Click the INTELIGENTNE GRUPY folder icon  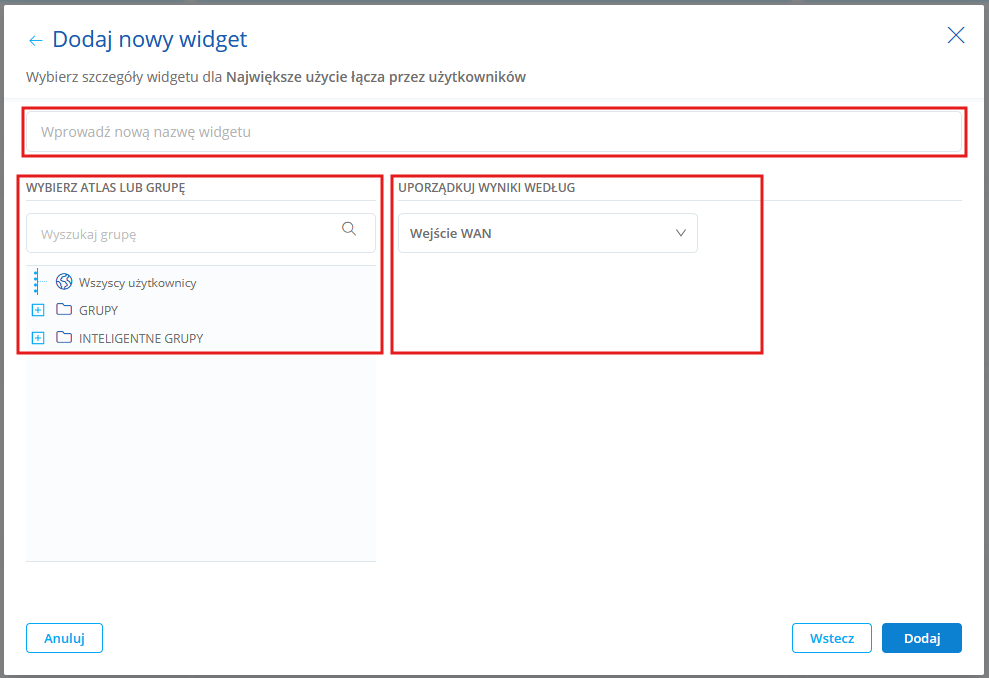[64, 337]
